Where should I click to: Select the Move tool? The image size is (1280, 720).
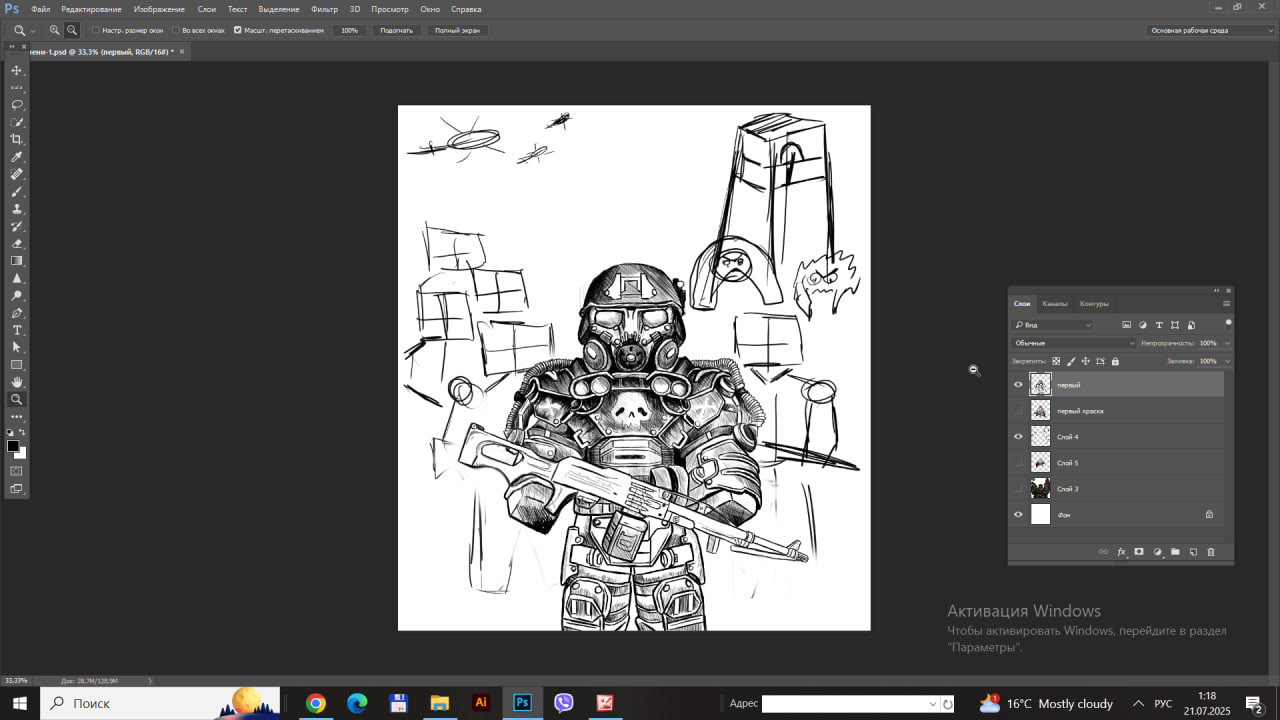point(16,70)
